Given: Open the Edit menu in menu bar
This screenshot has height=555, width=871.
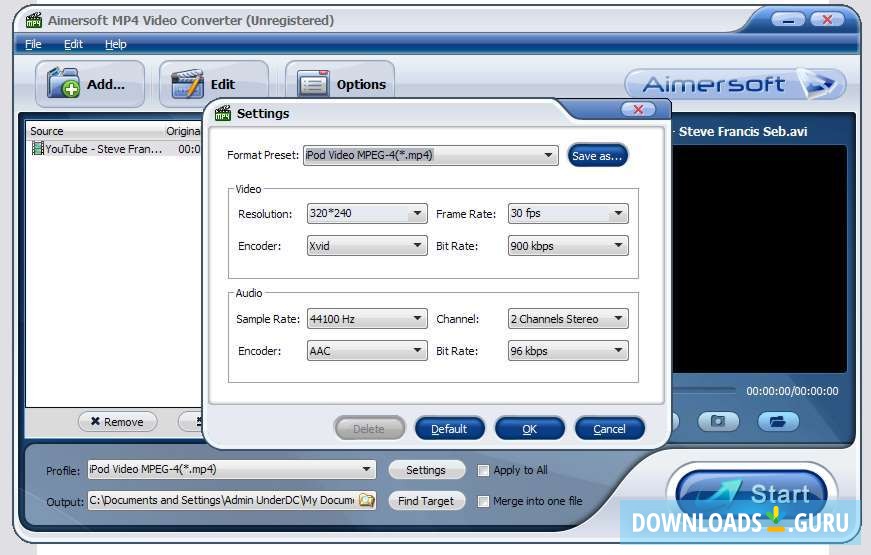Looking at the screenshot, I should pos(73,44).
